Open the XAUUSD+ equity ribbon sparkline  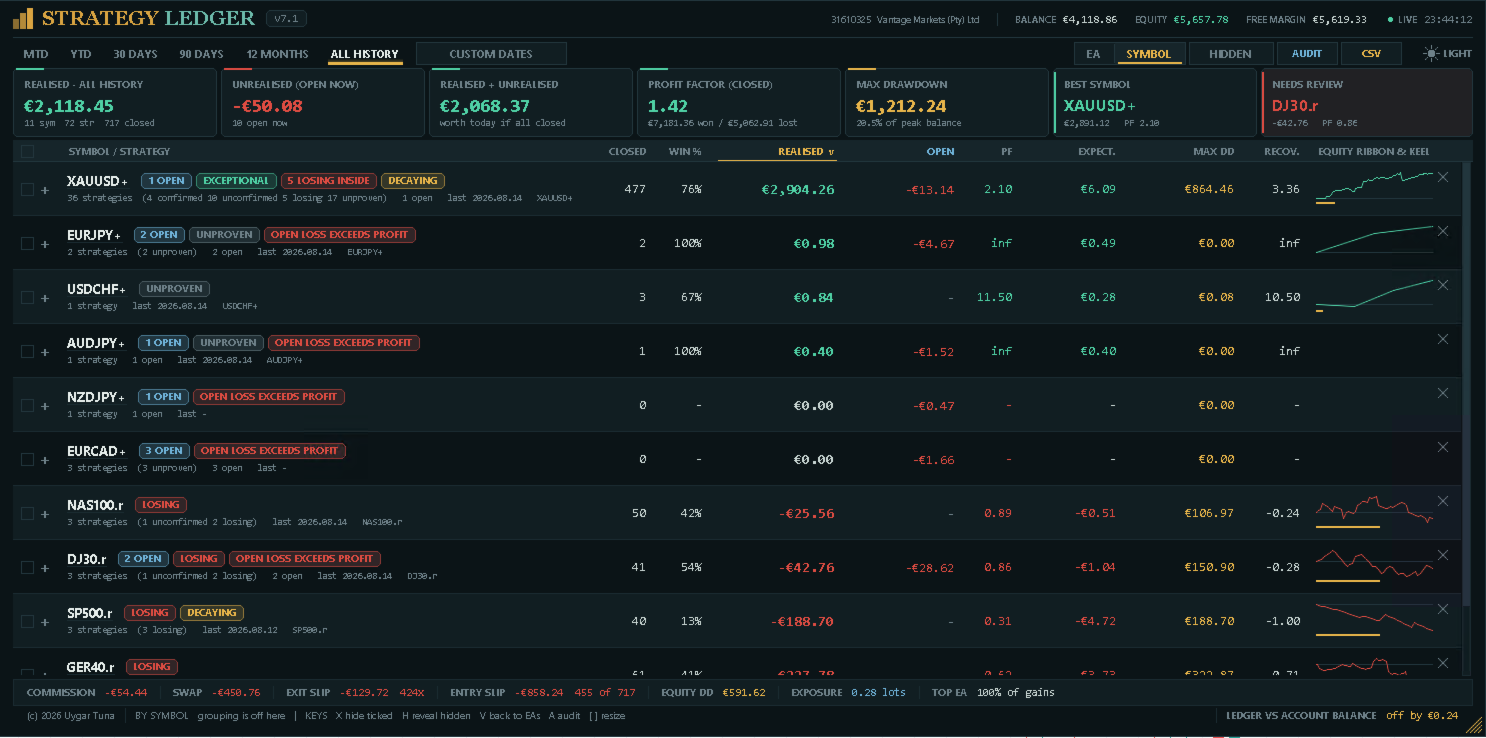(x=1374, y=187)
